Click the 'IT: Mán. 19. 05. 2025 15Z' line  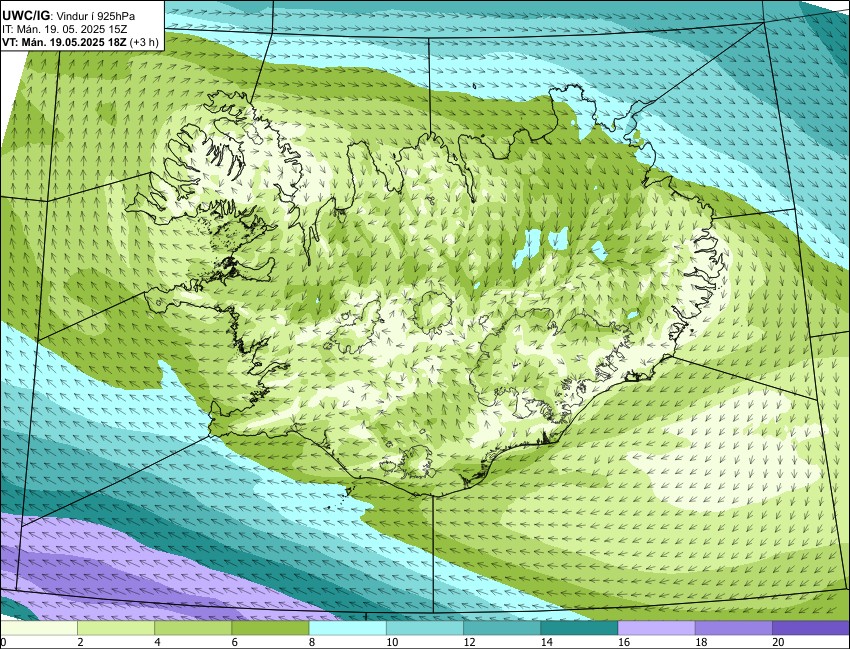coord(64,29)
